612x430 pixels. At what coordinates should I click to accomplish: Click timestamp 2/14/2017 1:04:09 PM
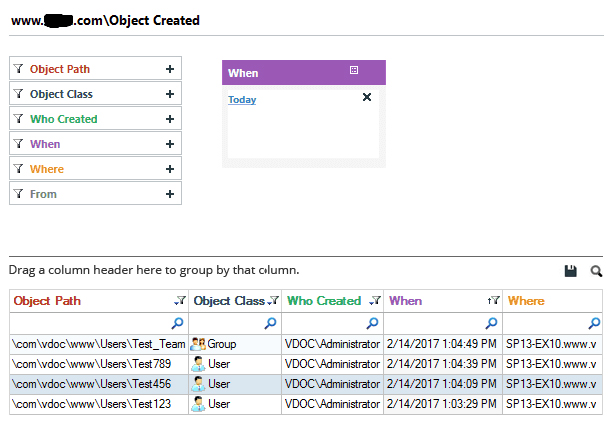click(441, 384)
